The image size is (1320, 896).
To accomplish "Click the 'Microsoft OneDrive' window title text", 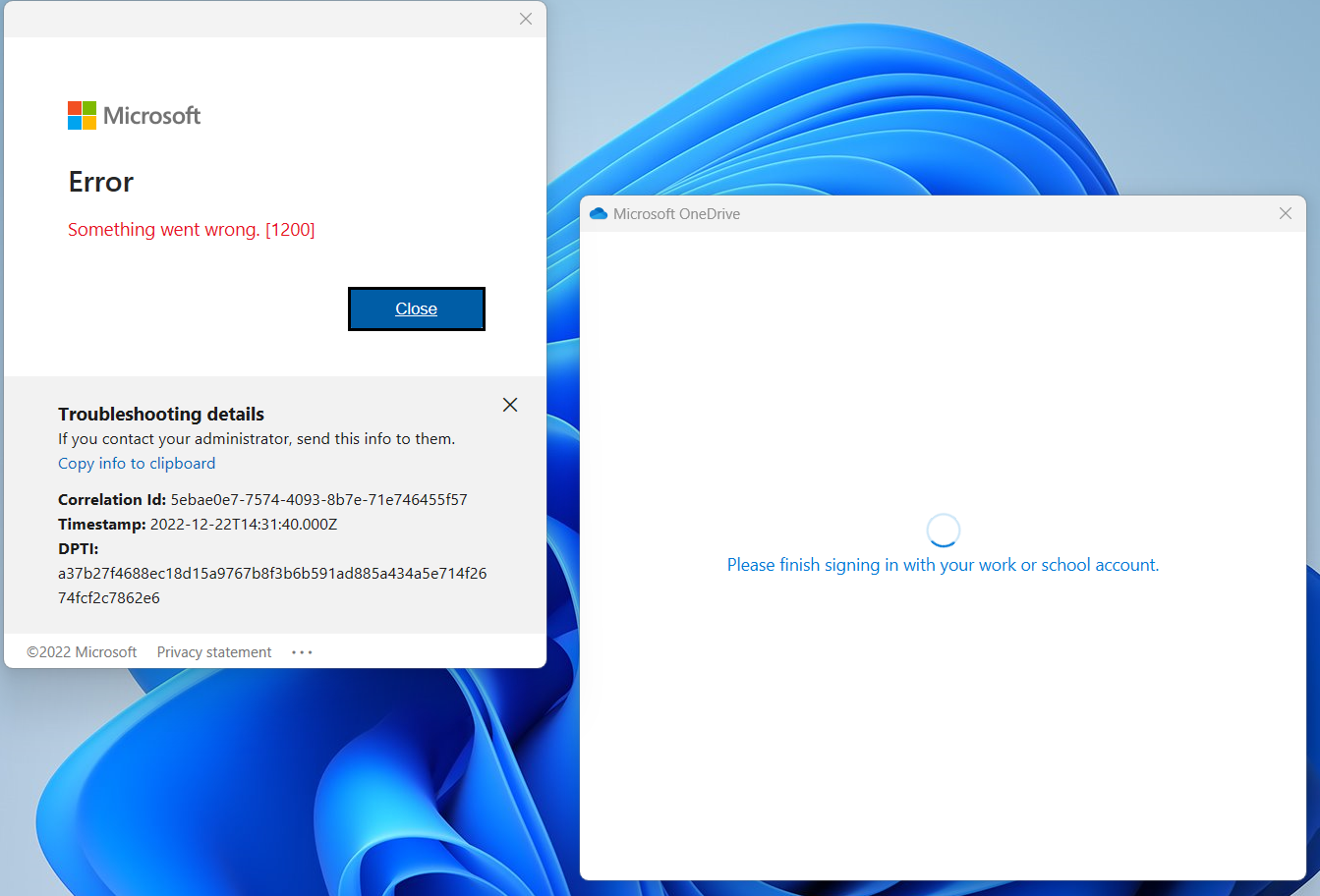I will click(676, 213).
